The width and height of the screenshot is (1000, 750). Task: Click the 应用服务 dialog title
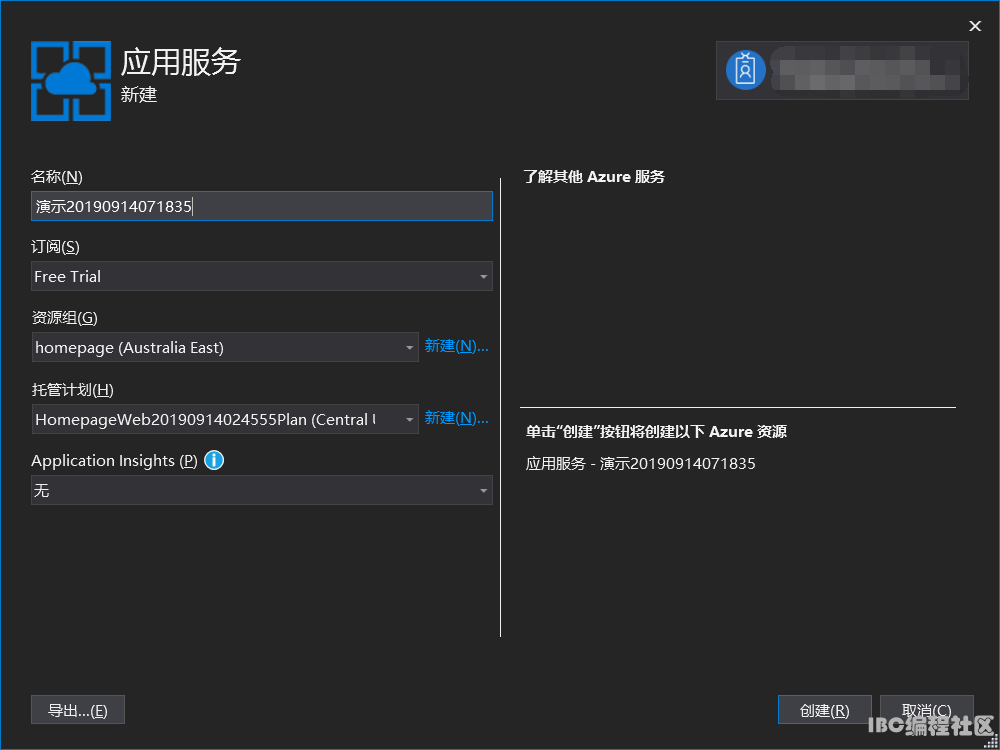pyautogui.click(x=180, y=62)
